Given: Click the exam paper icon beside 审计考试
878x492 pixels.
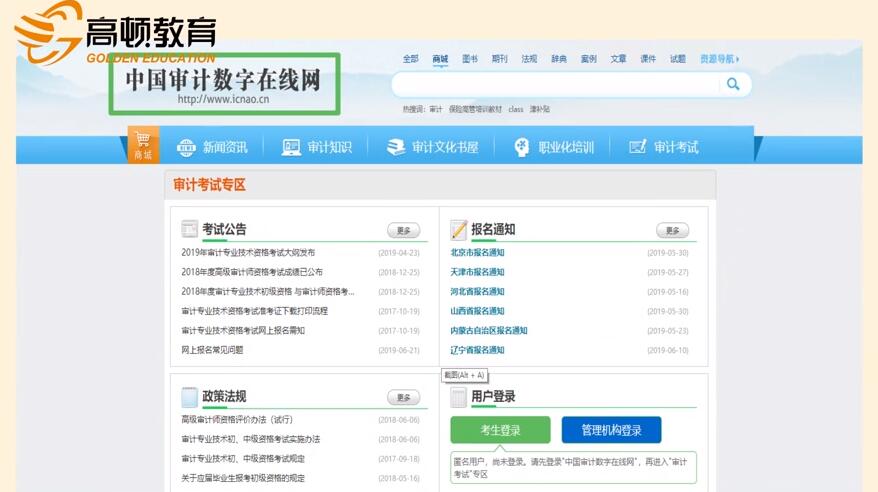Looking at the screenshot, I should coord(638,147).
